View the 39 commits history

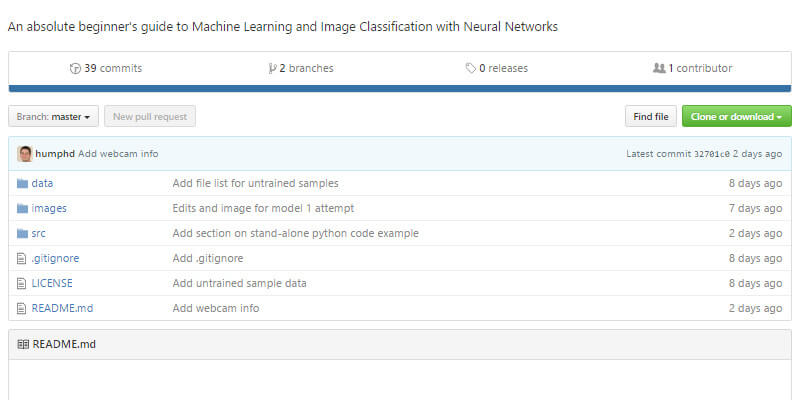106,68
